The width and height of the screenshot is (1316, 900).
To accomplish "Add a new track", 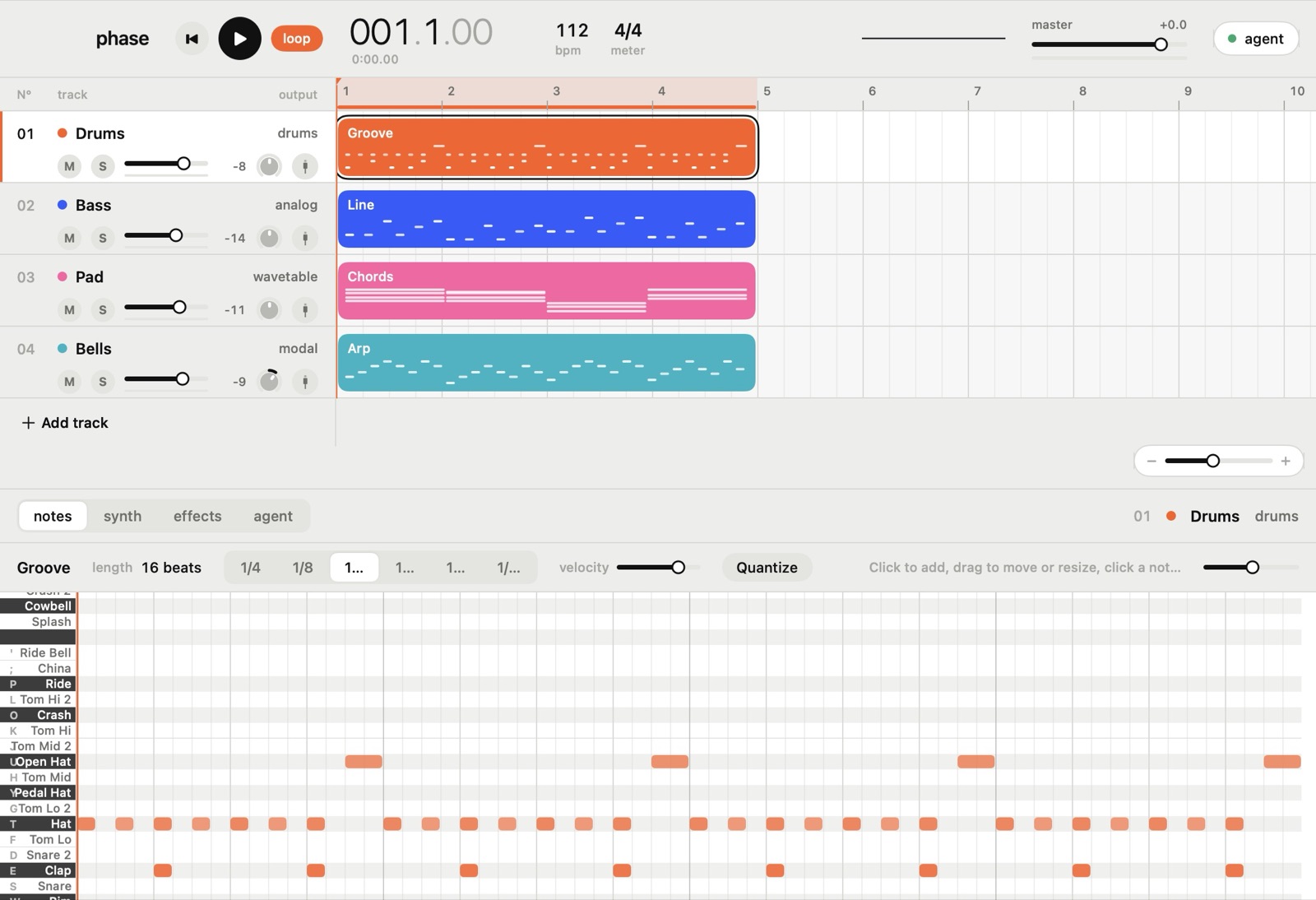I will (x=65, y=423).
